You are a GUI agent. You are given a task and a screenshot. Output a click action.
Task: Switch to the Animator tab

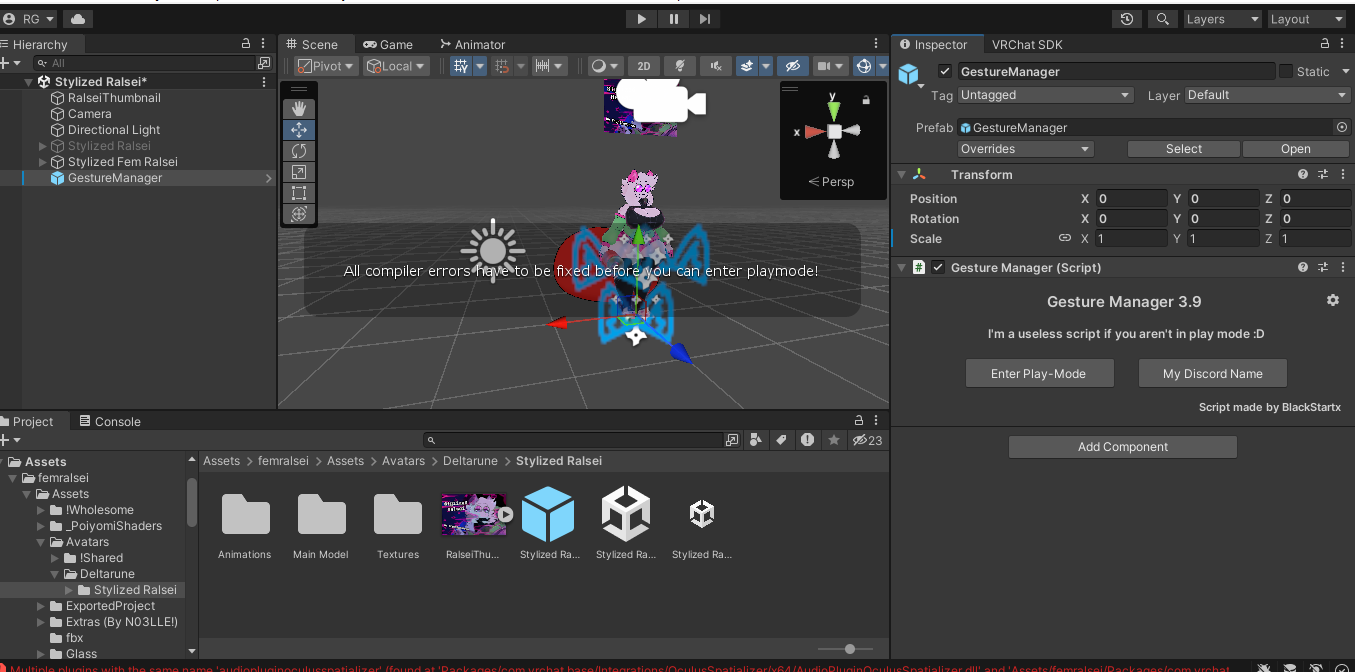[x=472, y=44]
